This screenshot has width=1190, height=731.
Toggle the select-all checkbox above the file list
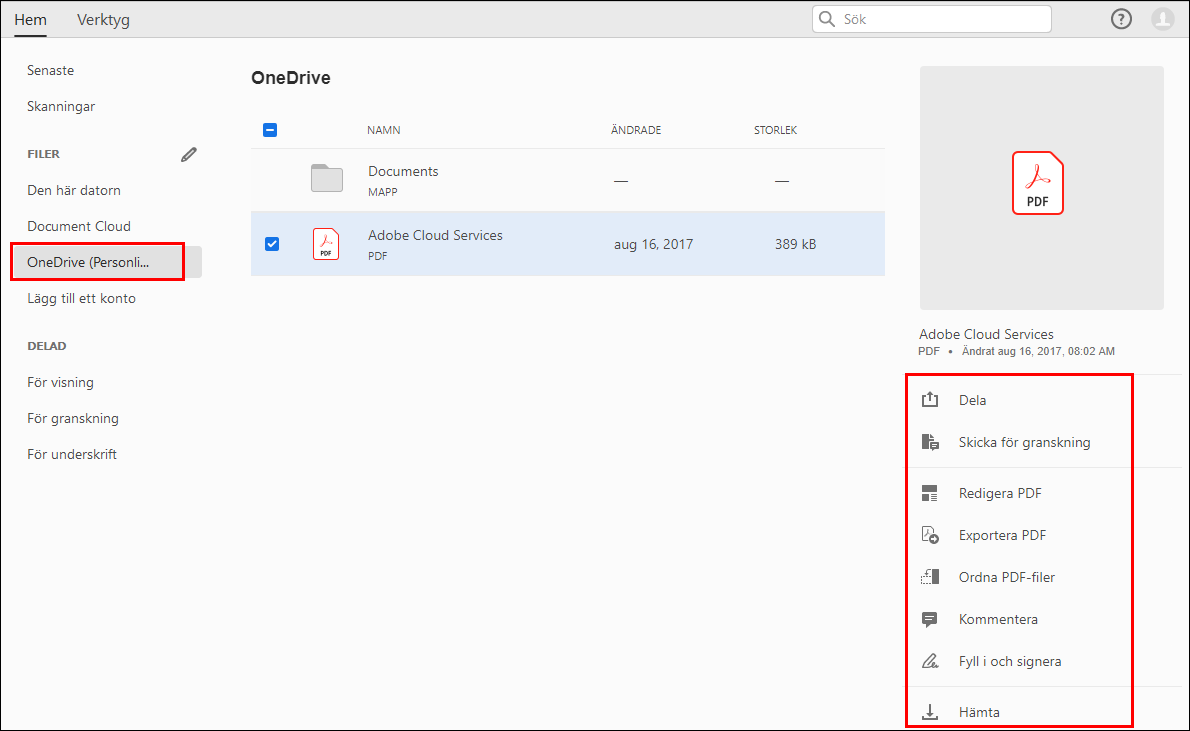270,129
